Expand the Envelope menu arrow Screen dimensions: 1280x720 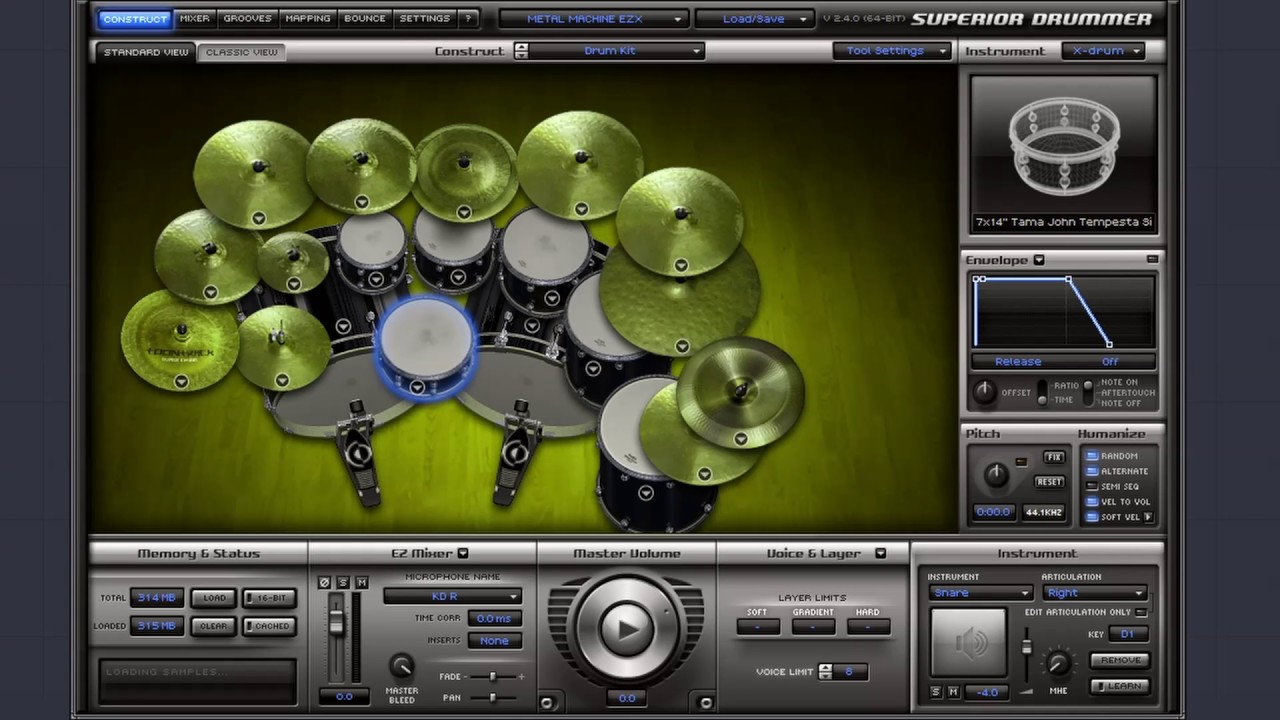click(1039, 260)
